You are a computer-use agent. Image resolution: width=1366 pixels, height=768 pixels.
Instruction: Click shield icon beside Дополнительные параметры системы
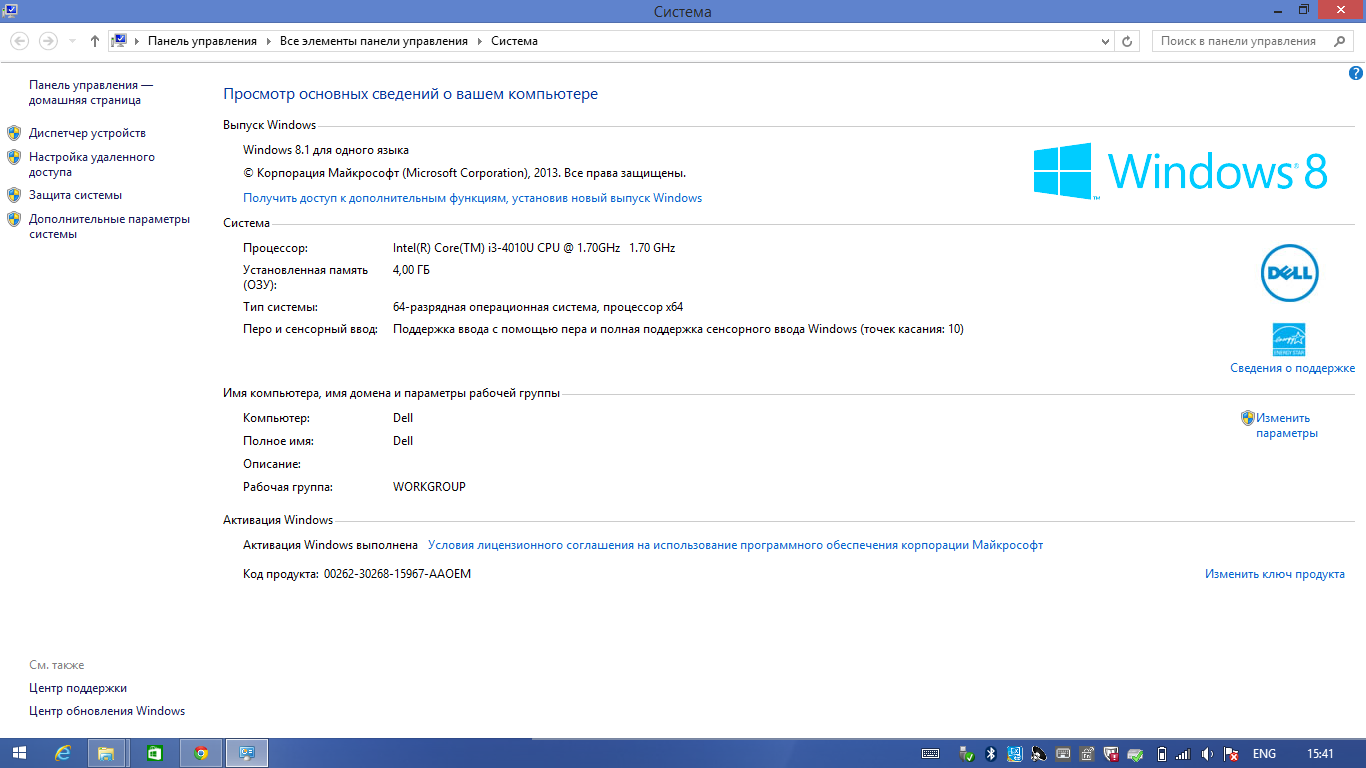click(x=14, y=219)
